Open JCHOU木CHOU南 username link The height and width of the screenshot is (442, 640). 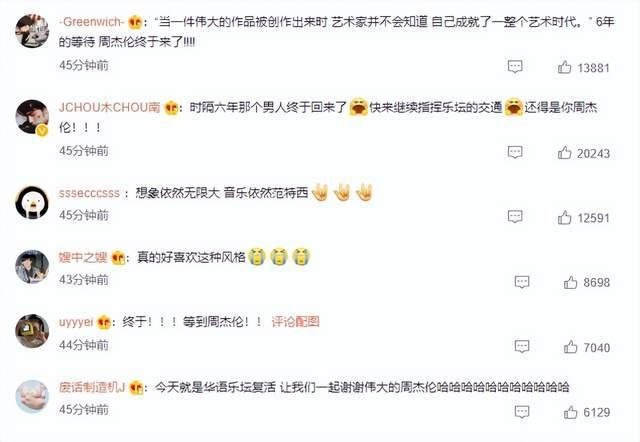109,107
